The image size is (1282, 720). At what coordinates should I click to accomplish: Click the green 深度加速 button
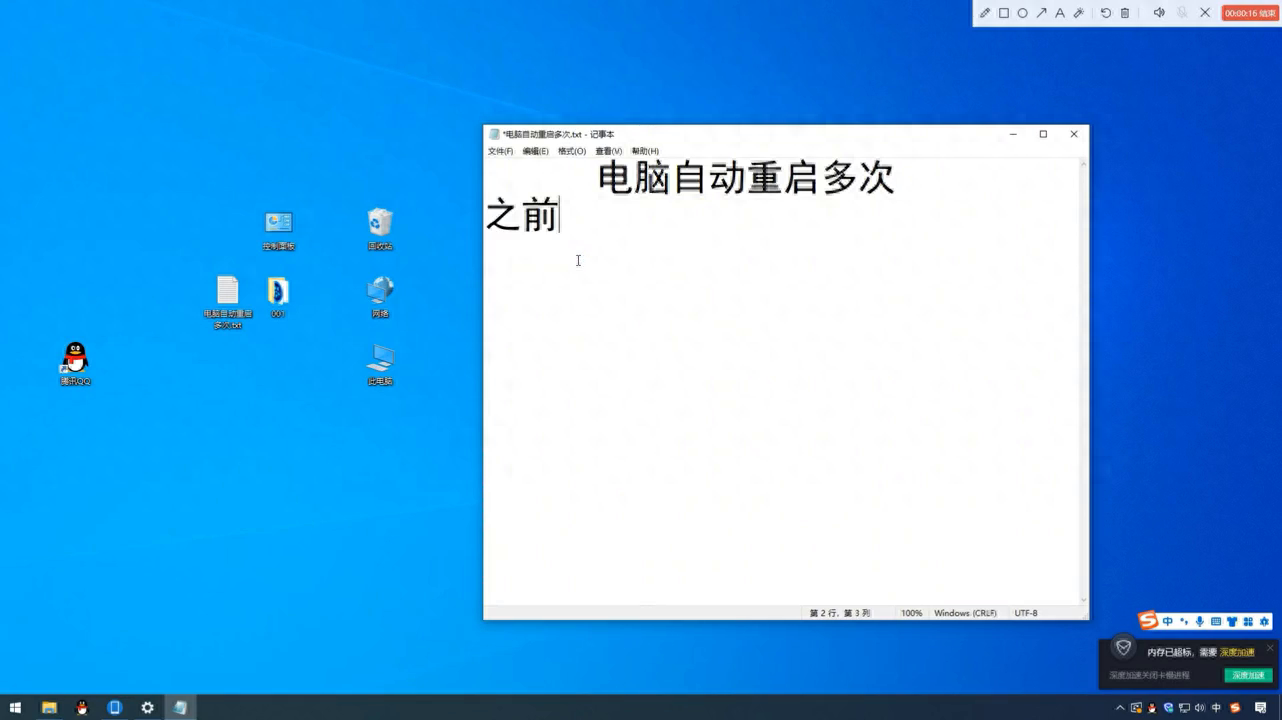(x=1248, y=675)
